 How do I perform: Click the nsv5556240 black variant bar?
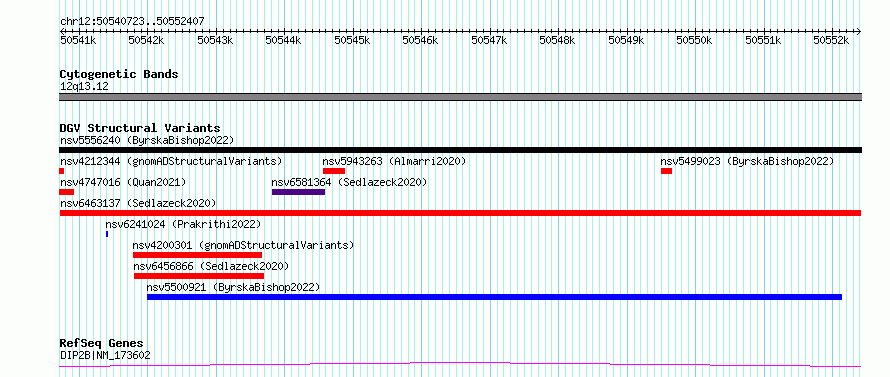[x=460, y=150]
